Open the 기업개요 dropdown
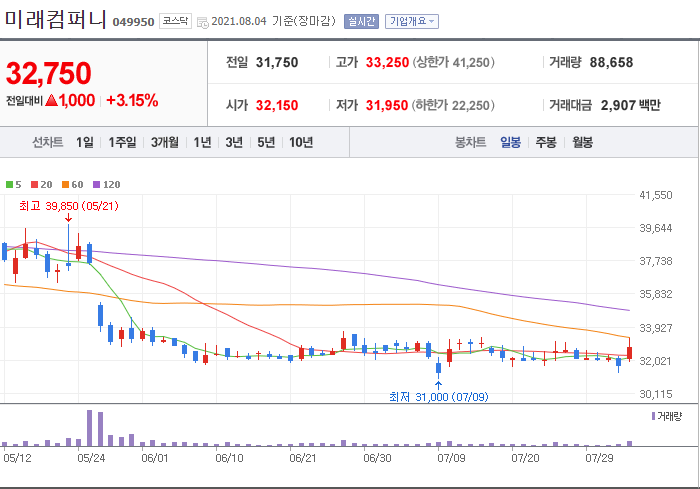This screenshot has width=700, height=489. point(412,21)
